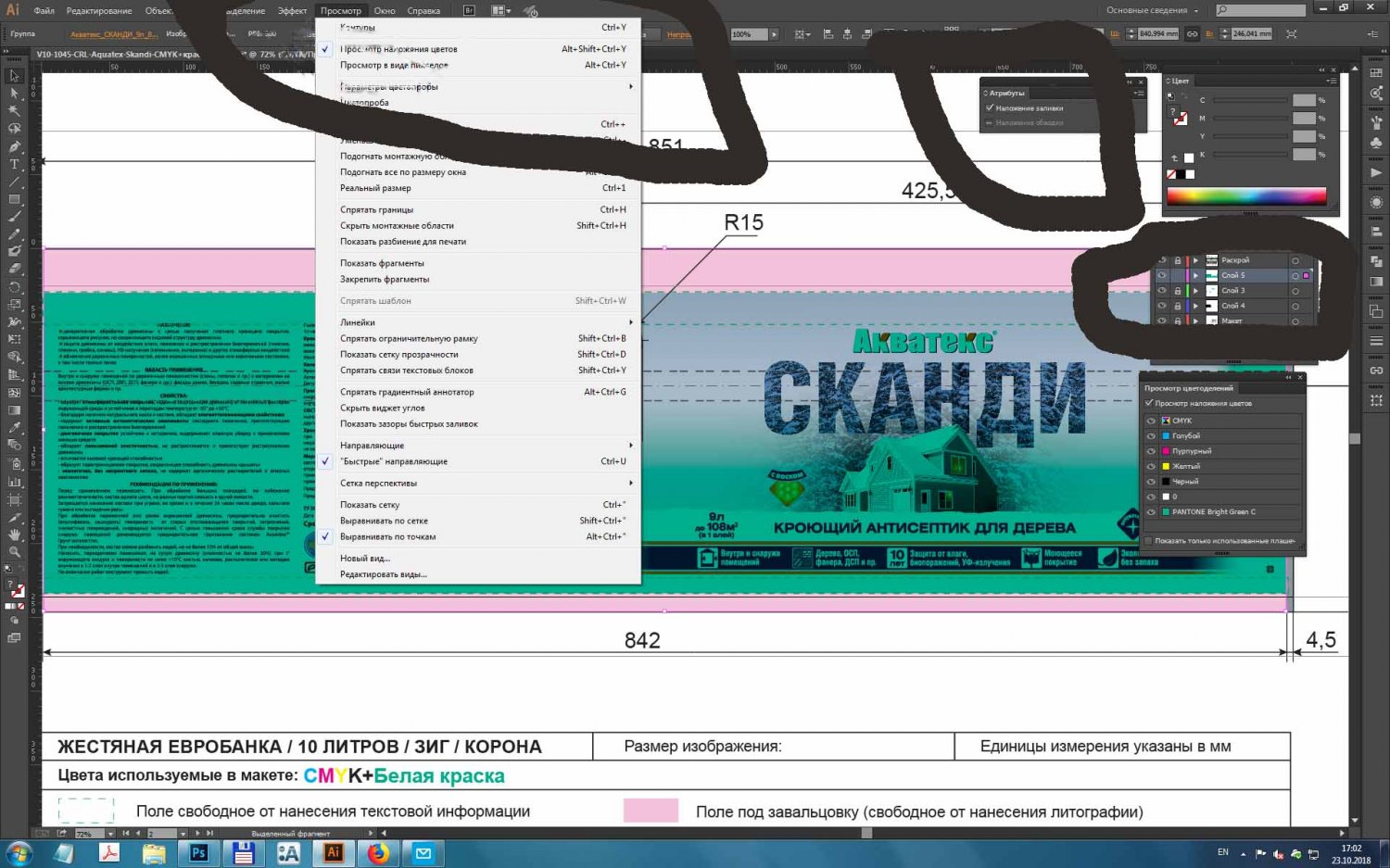The width and height of the screenshot is (1390, 868).
Task: Select the Gradient tool
Action: tap(14, 410)
